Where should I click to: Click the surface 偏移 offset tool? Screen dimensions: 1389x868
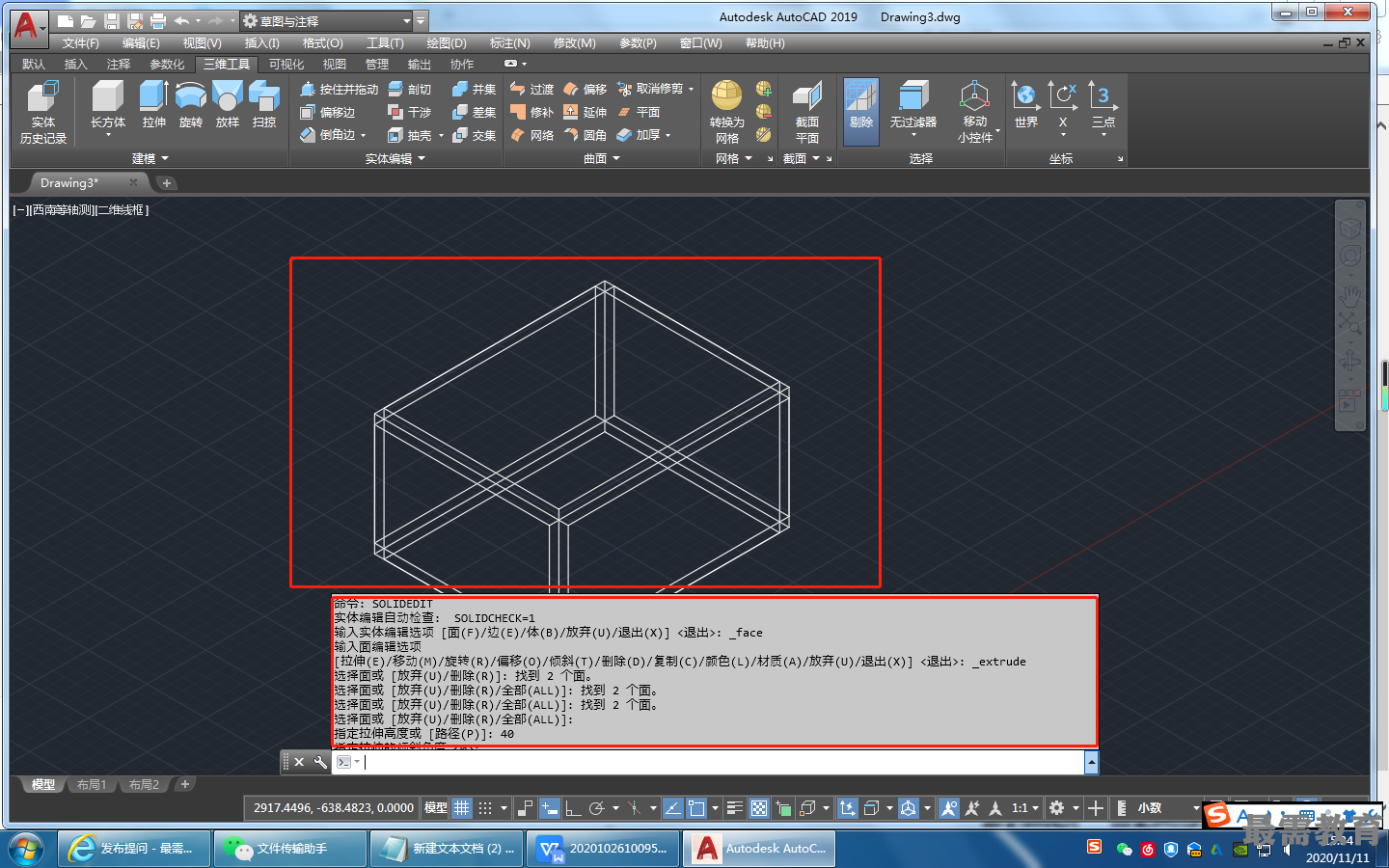(586, 89)
